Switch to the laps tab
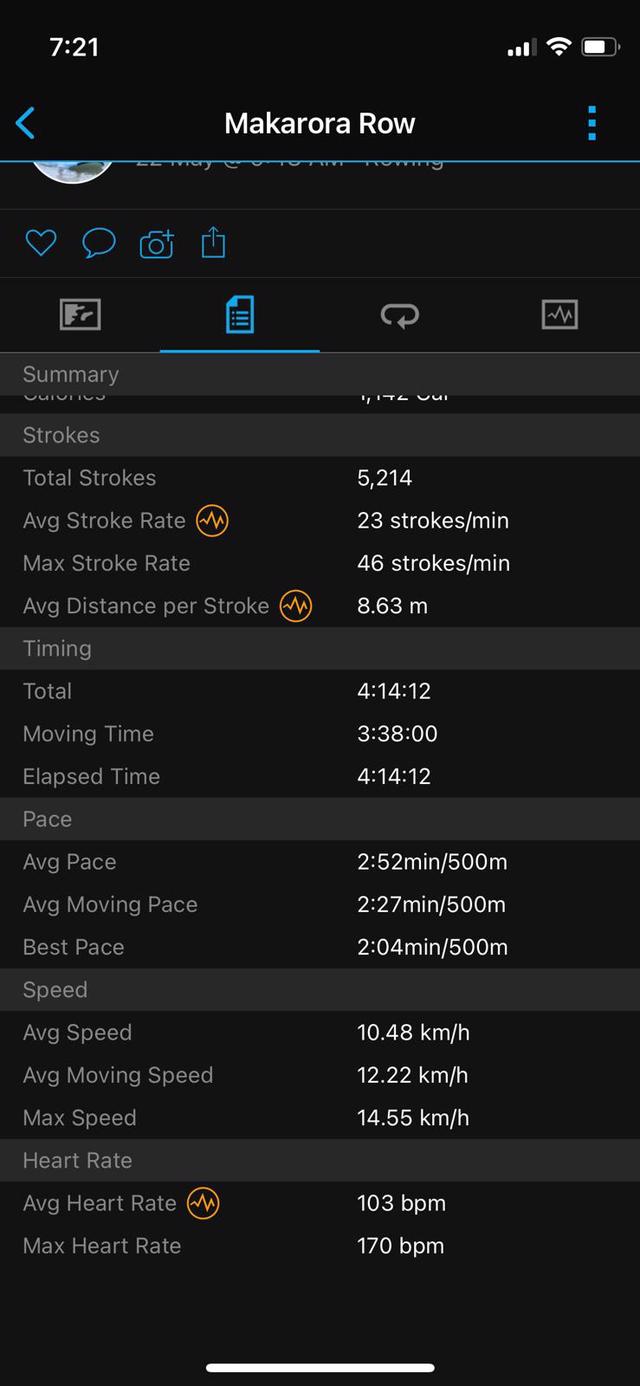Viewport: 640px width, 1386px height. (400, 316)
